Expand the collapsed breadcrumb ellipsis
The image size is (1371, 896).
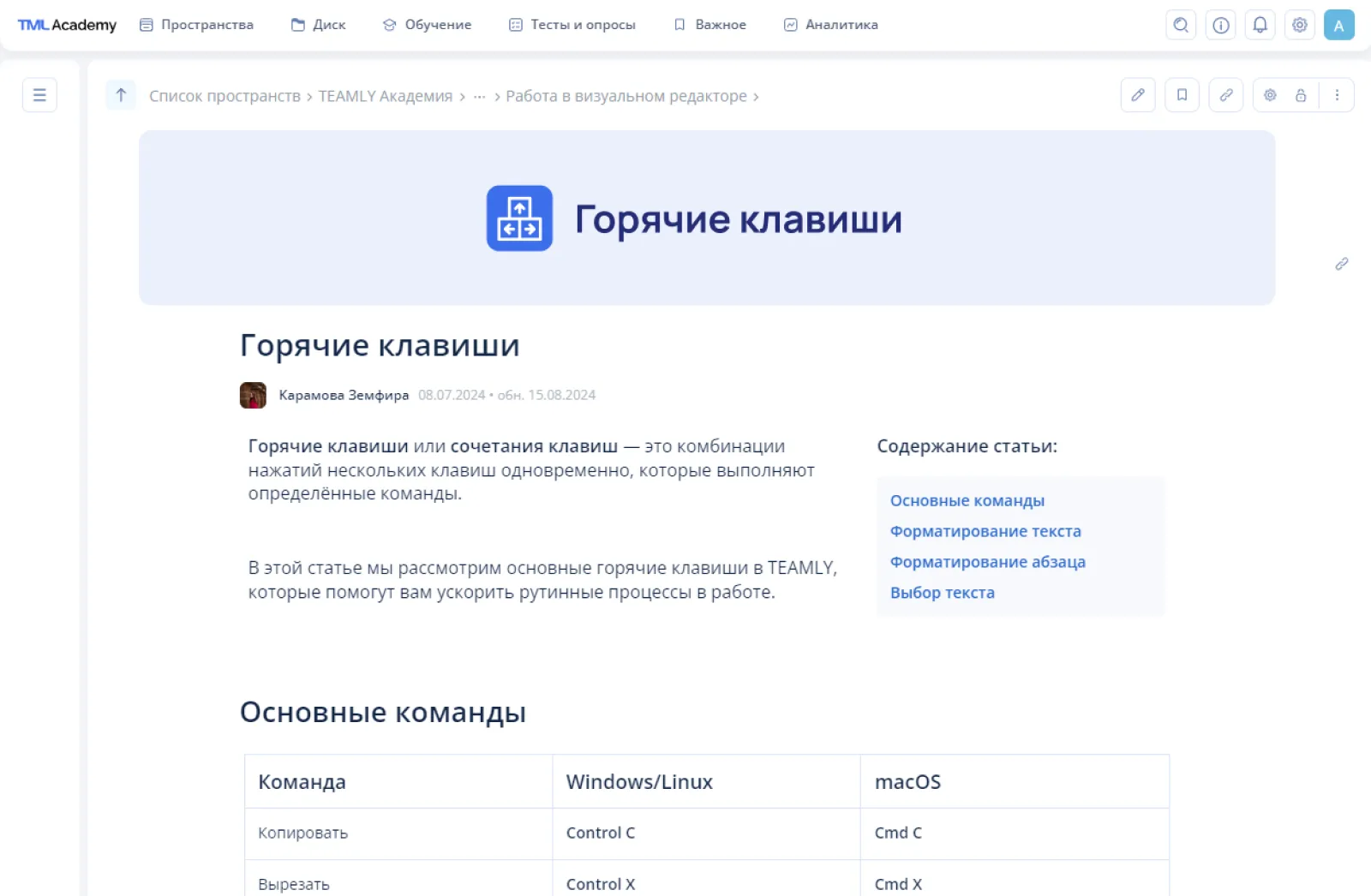pos(479,96)
